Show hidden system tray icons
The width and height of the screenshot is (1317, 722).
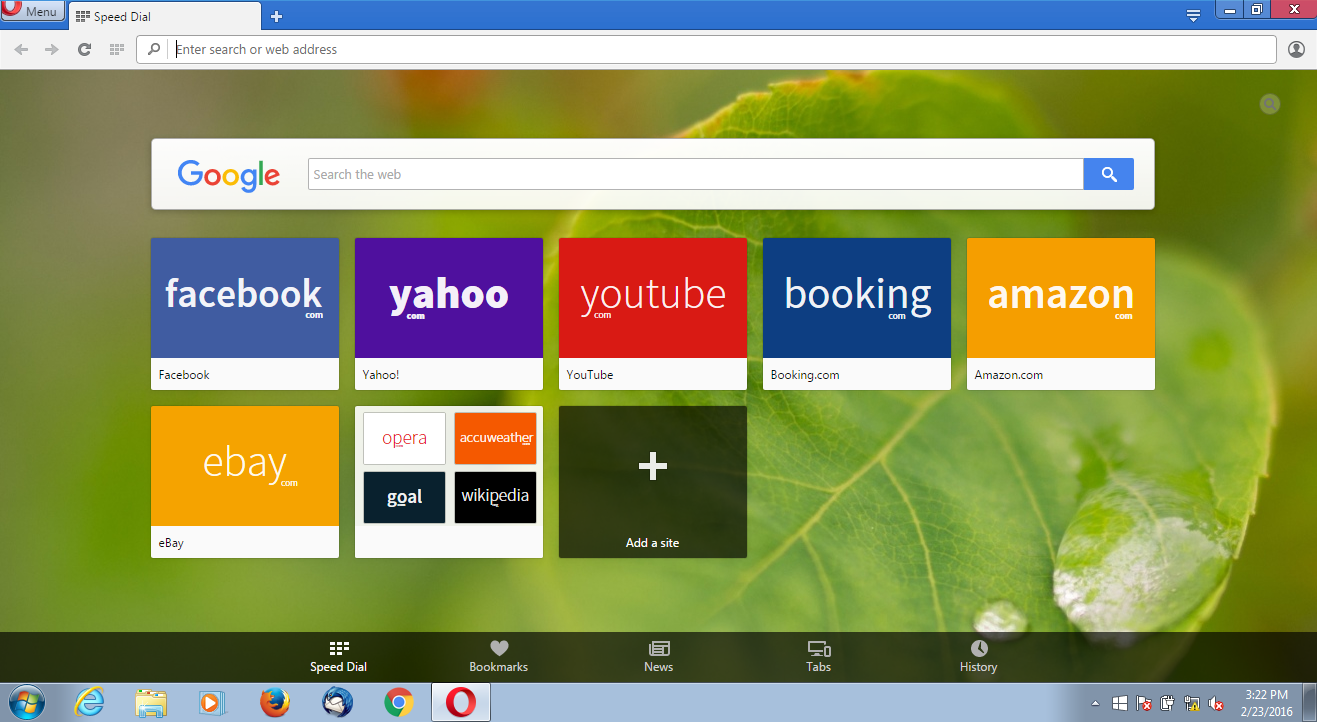pos(1095,704)
